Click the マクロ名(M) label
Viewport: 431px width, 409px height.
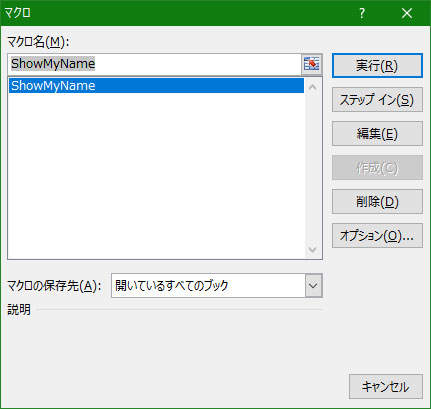click(38, 42)
